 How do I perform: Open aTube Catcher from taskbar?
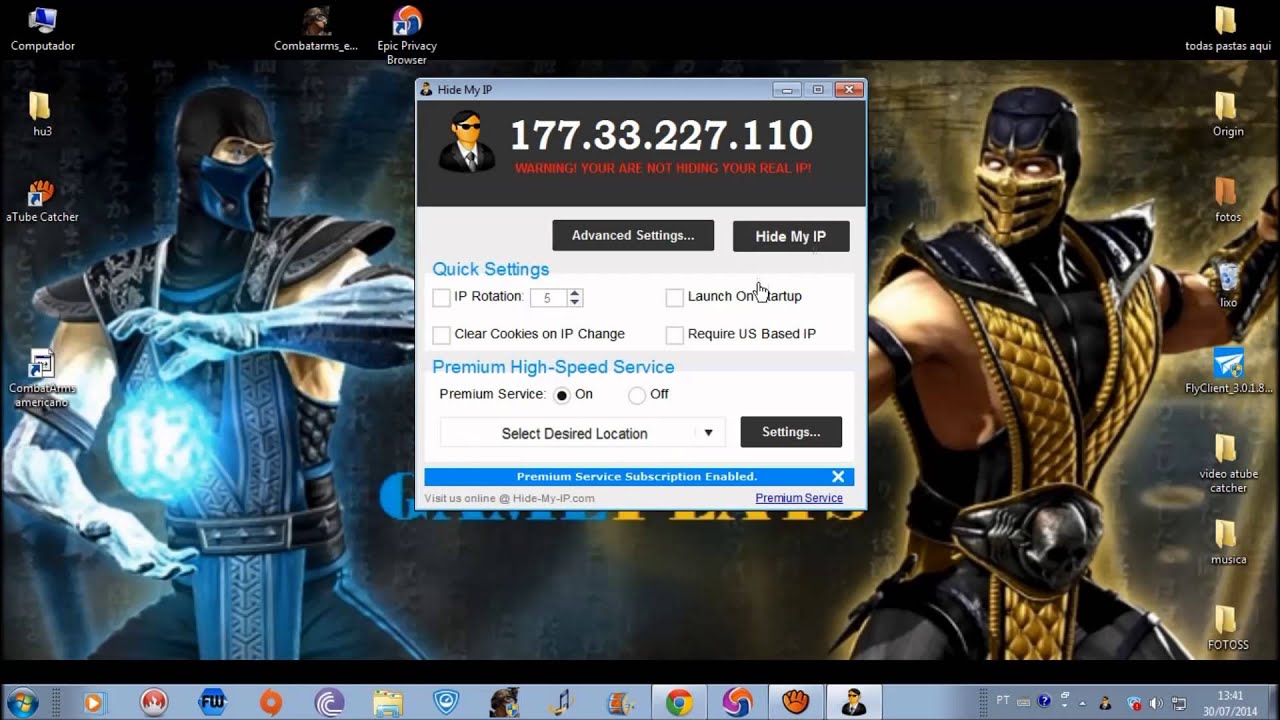pos(796,703)
